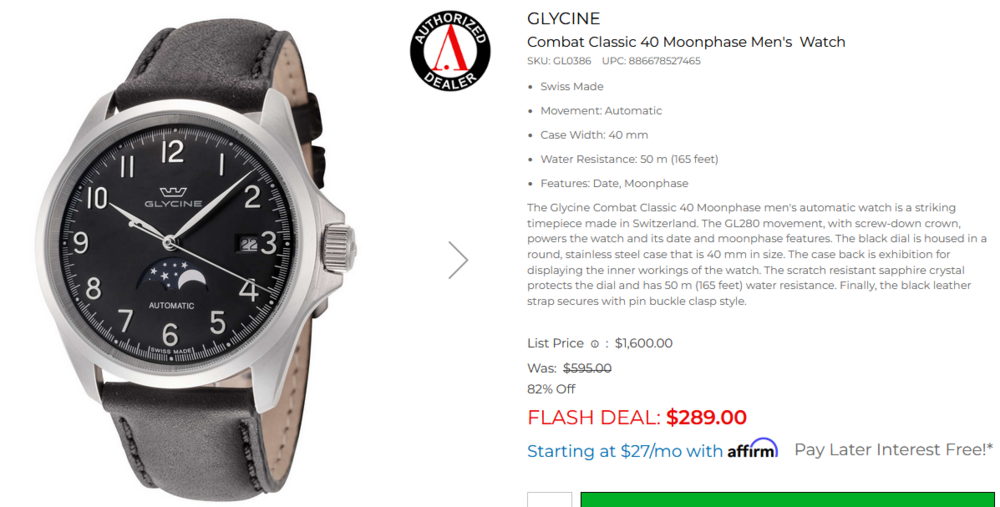
Task: Click the FLASH DEAL $289.00 price
Action: tap(636, 417)
